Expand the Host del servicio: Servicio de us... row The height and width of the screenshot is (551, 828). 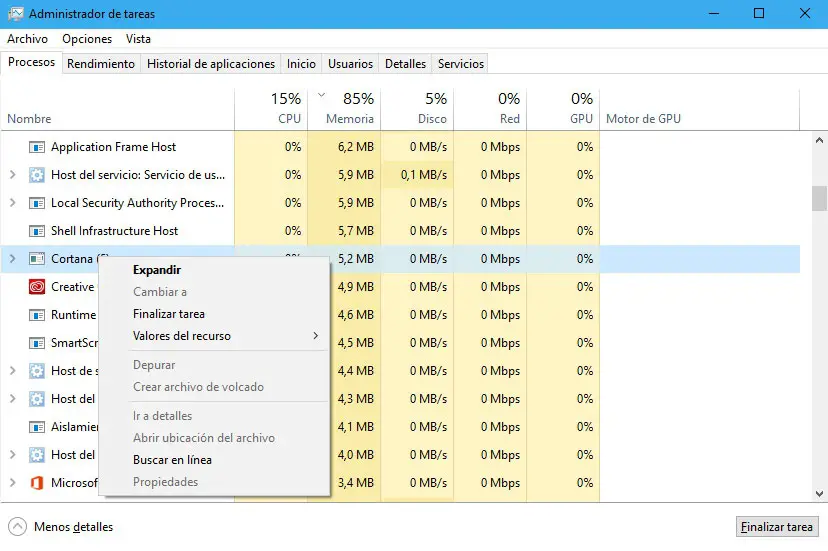pos(13,175)
